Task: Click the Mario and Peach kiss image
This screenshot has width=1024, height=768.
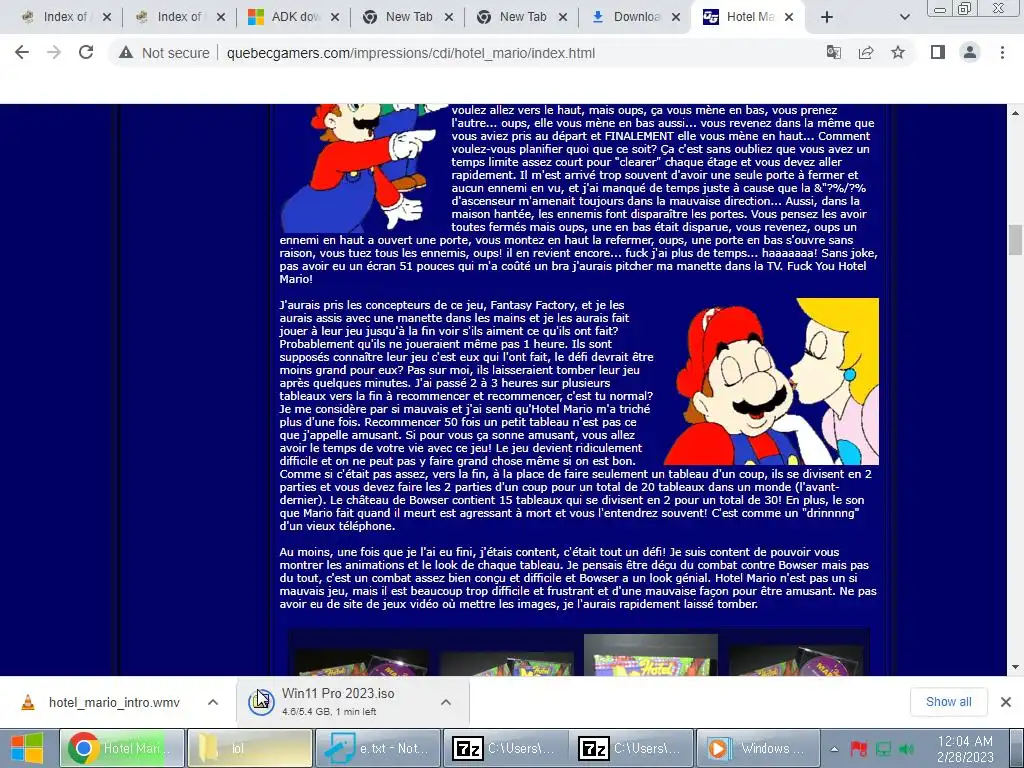Action: [x=771, y=381]
